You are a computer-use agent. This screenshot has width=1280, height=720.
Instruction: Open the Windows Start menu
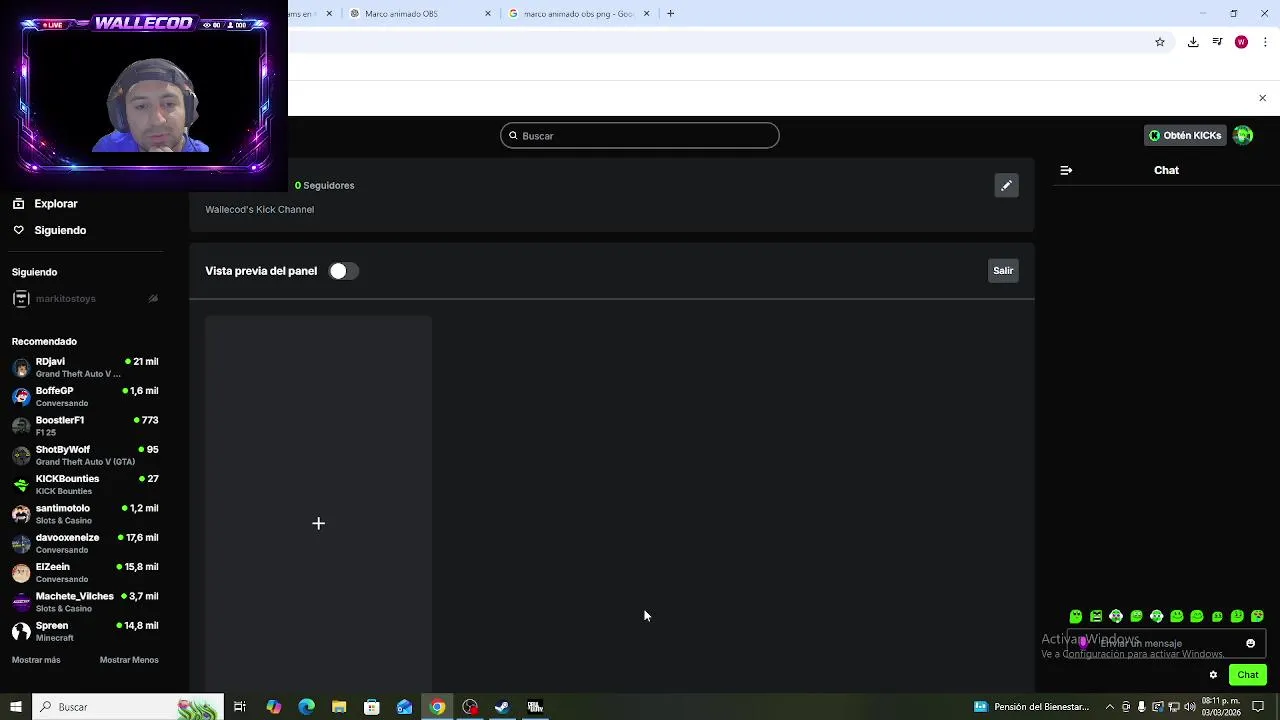point(16,707)
